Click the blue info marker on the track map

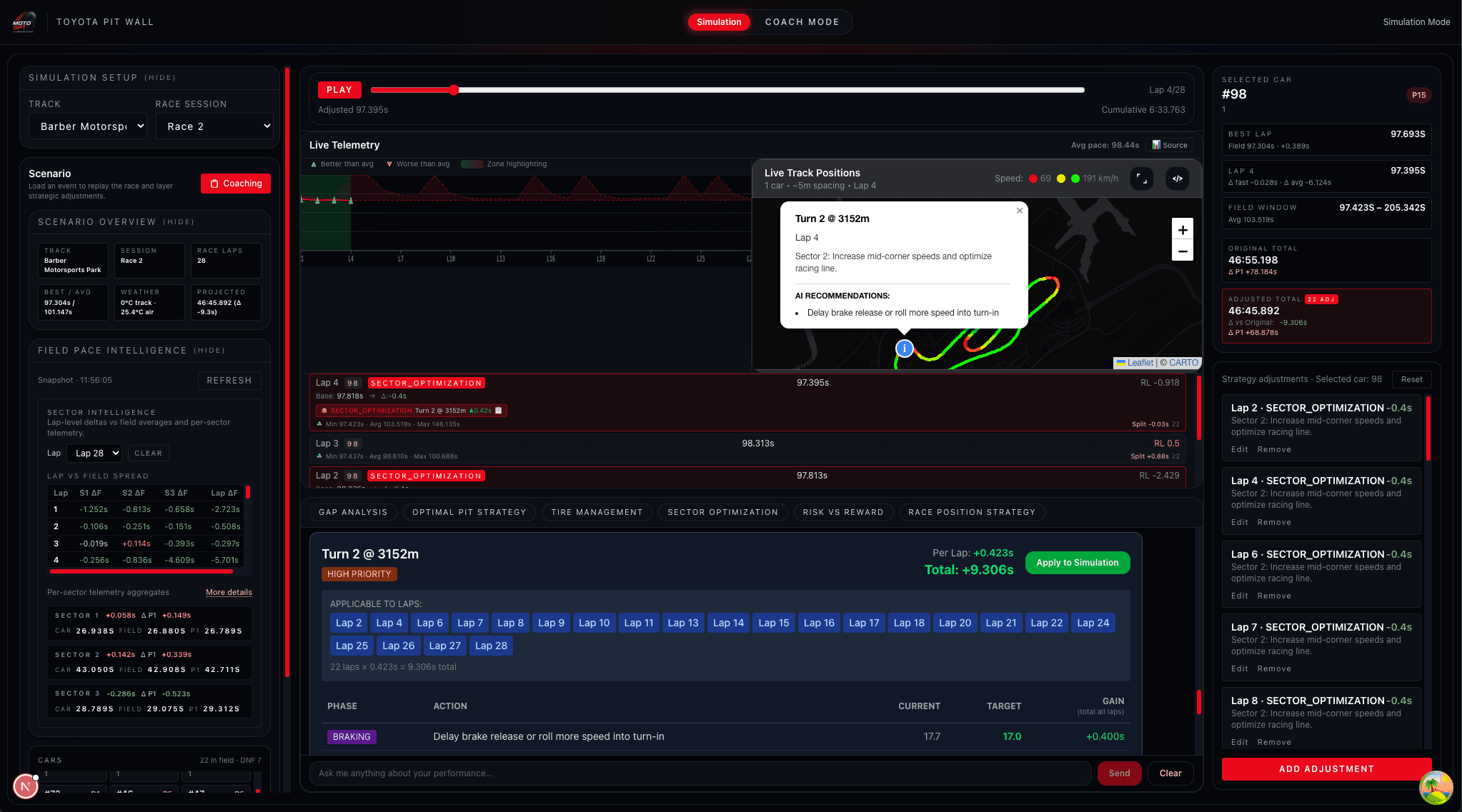pos(904,349)
